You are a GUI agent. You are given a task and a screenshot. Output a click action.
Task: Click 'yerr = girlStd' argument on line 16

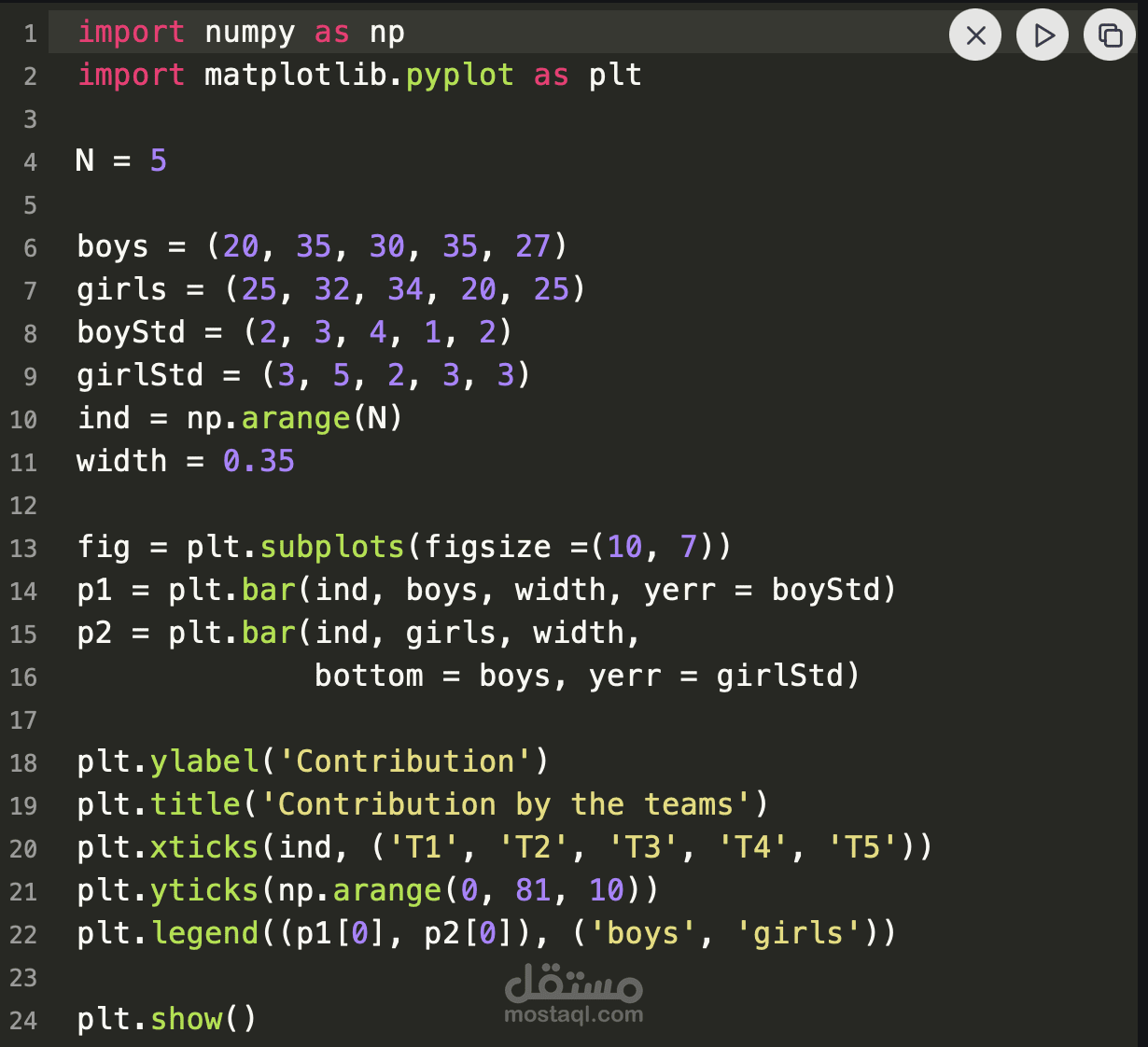[x=717, y=677]
